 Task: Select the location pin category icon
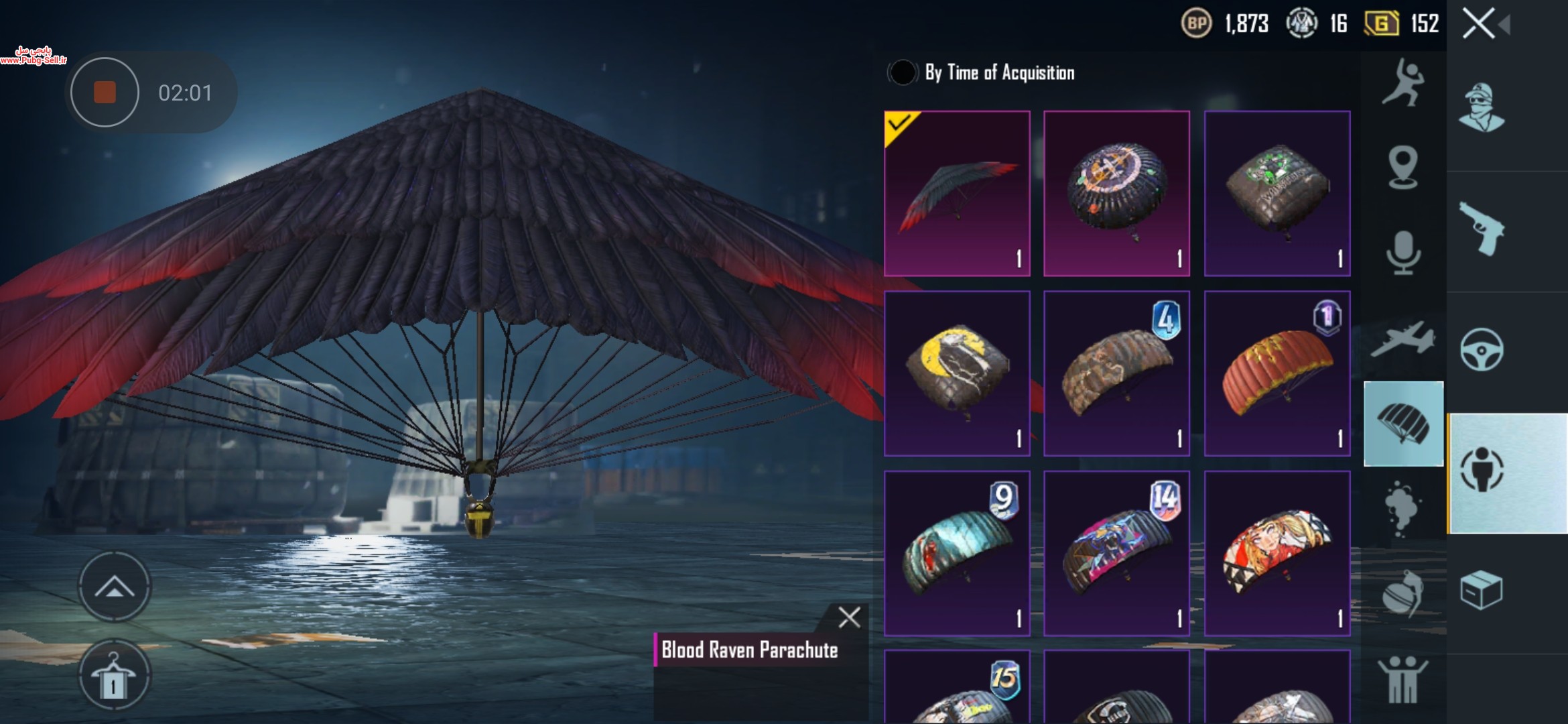(1402, 167)
